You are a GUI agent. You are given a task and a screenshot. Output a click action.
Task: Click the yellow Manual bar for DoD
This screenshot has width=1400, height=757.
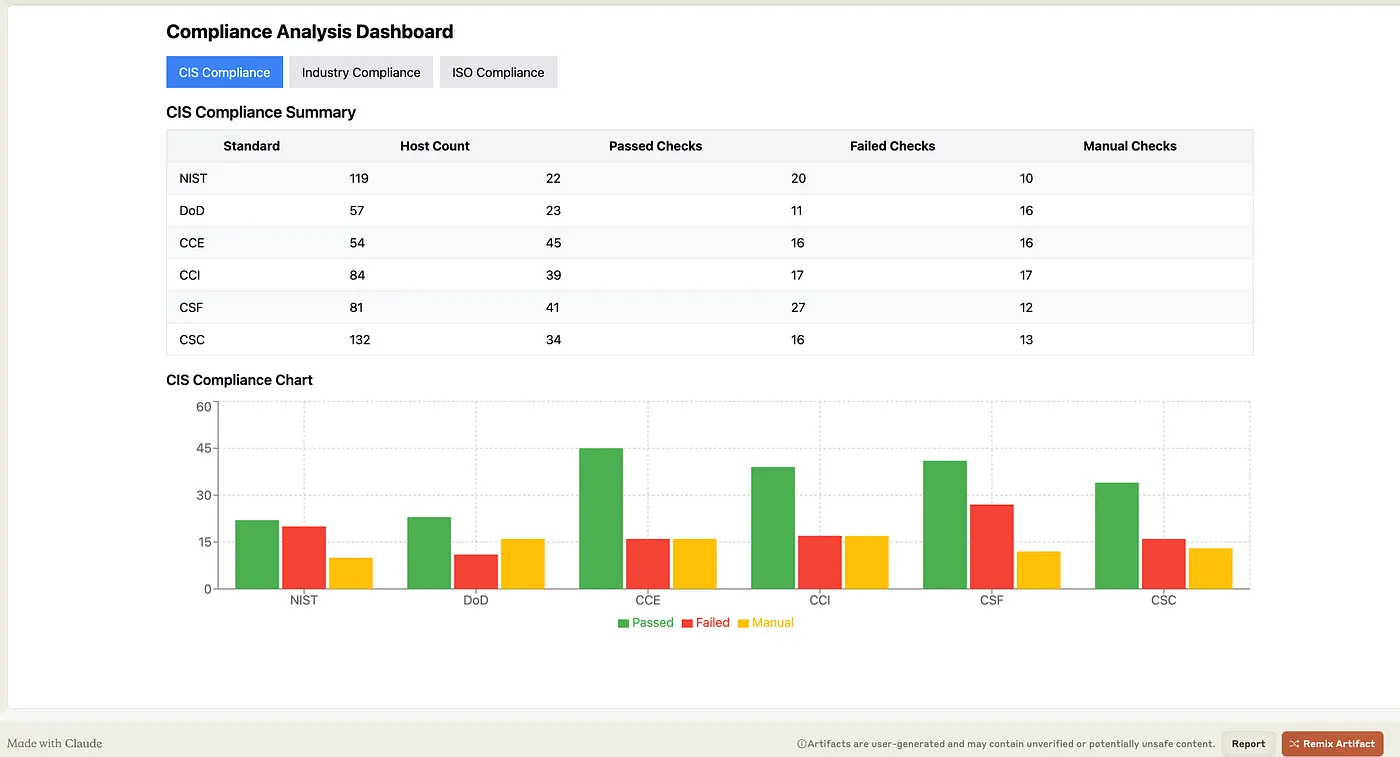click(523, 564)
